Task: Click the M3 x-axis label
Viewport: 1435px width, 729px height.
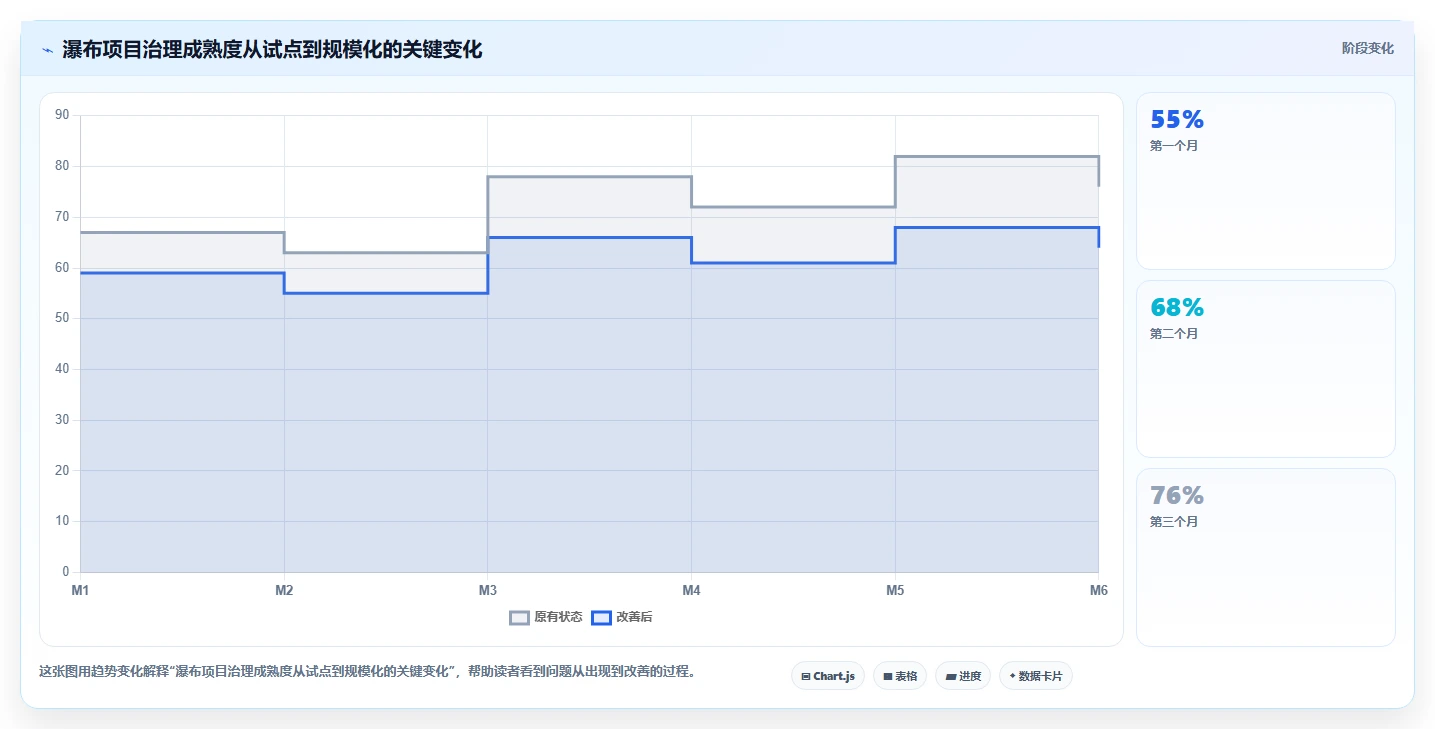Action: (488, 590)
